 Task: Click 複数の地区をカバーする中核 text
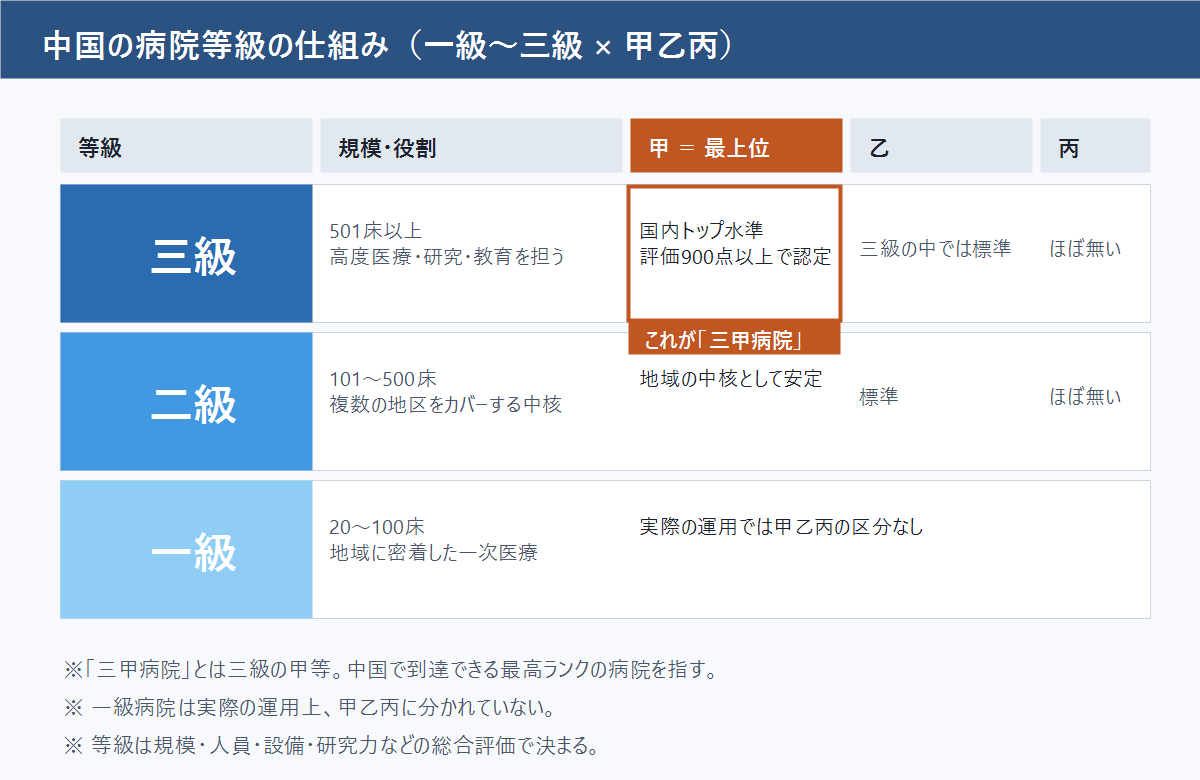click(x=445, y=405)
